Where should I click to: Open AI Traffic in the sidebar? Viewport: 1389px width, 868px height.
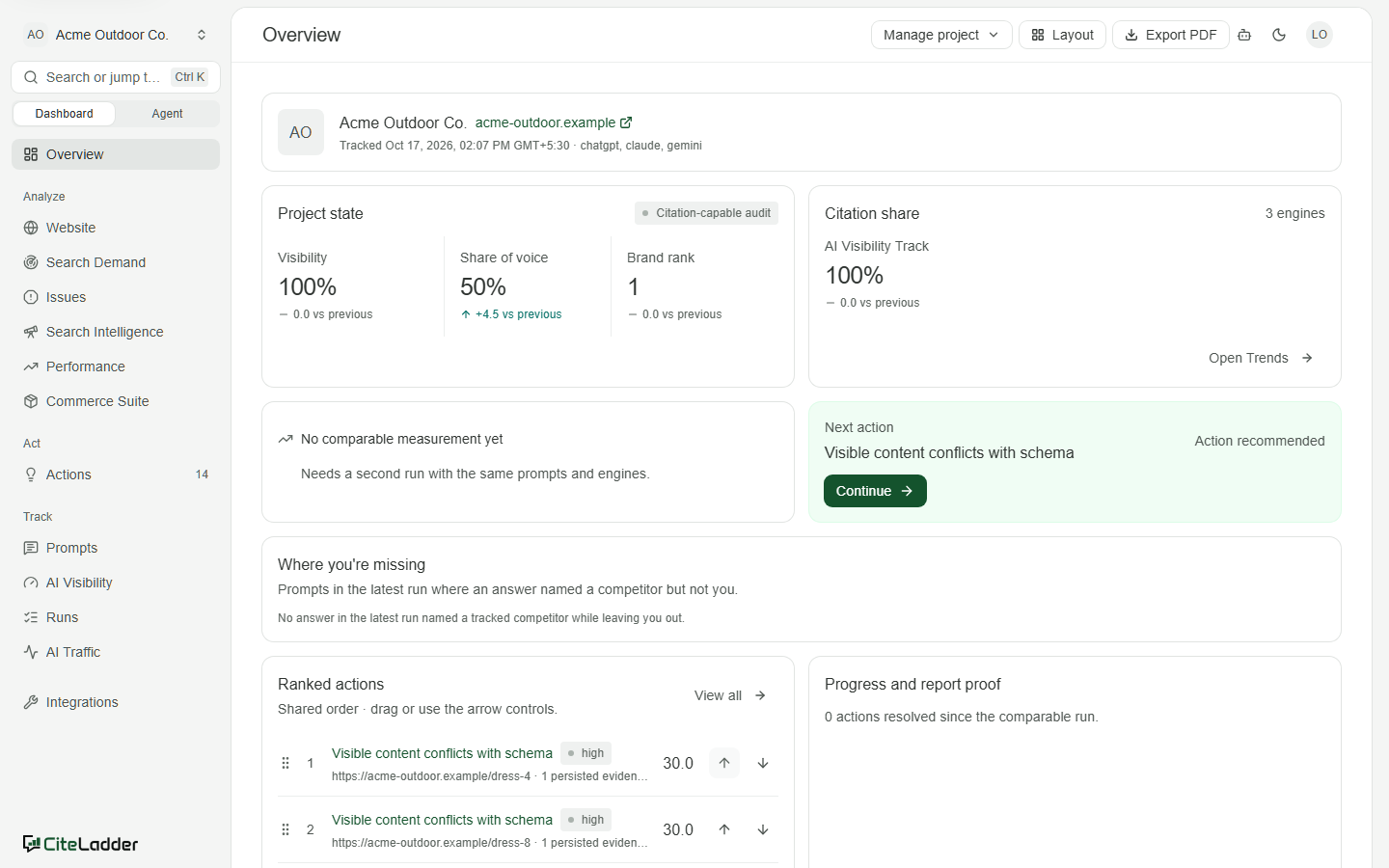click(116, 652)
